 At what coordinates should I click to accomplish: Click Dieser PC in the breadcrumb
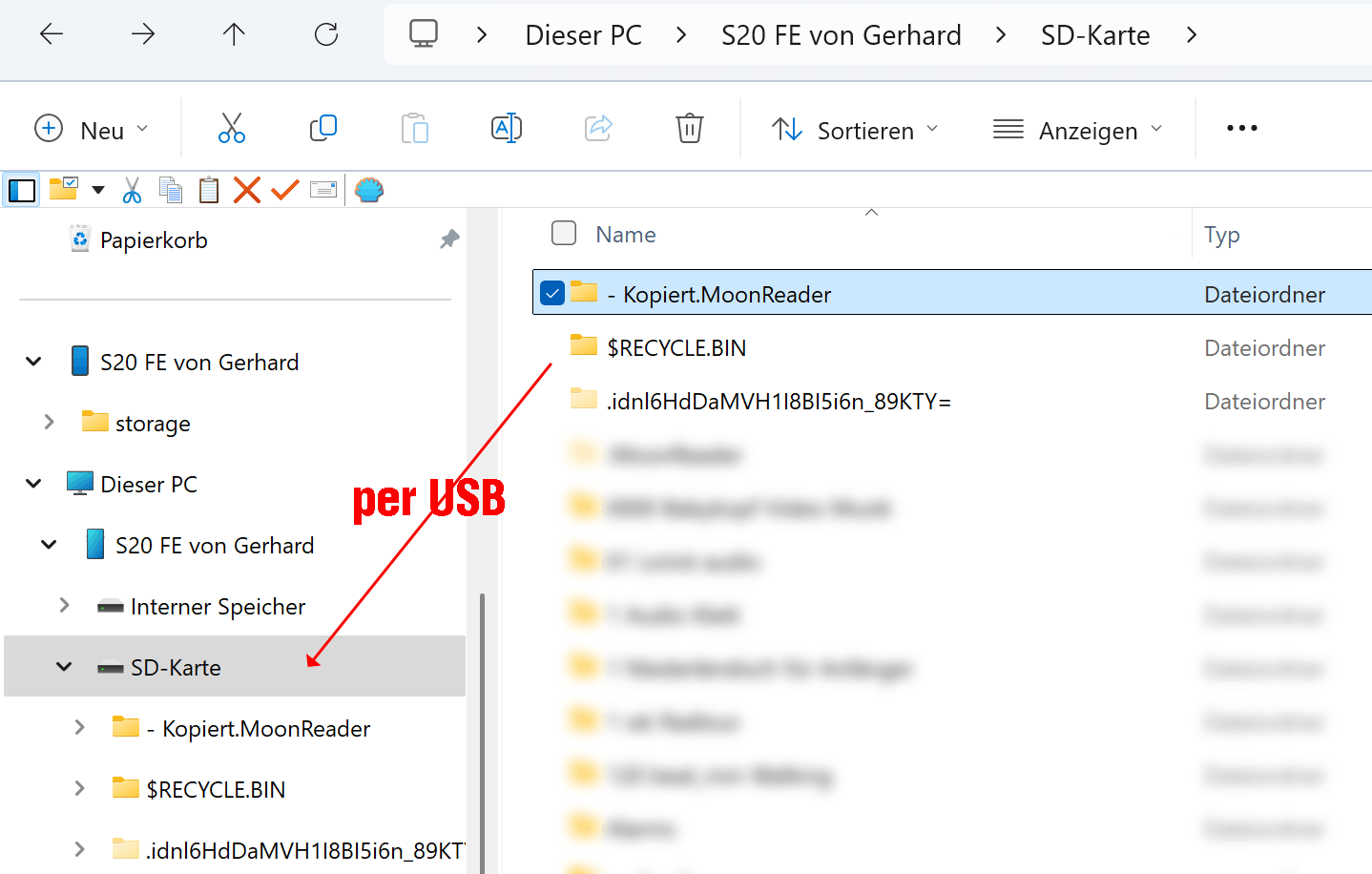(584, 35)
